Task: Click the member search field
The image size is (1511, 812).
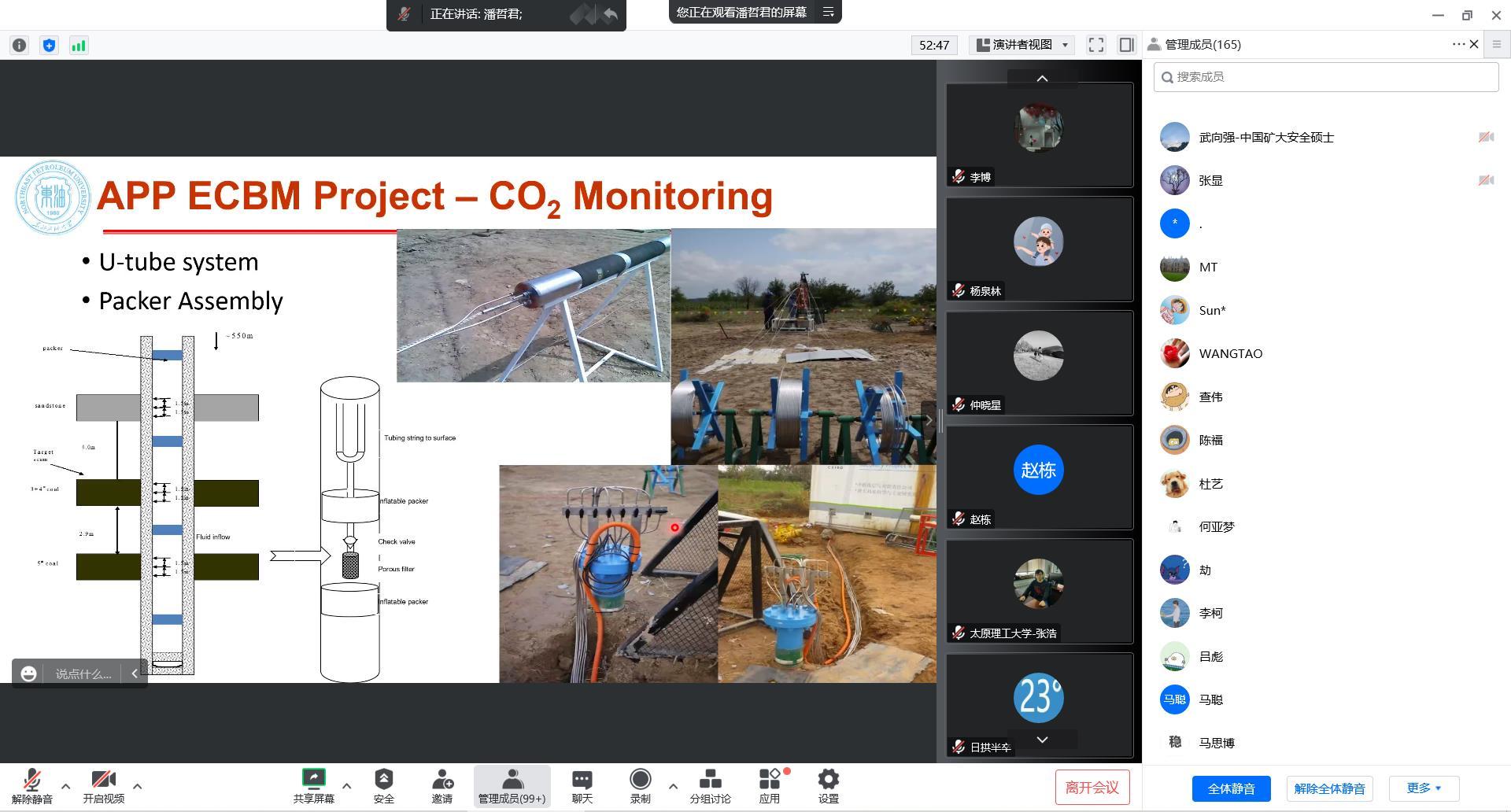Action: click(x=1326, y=77)
